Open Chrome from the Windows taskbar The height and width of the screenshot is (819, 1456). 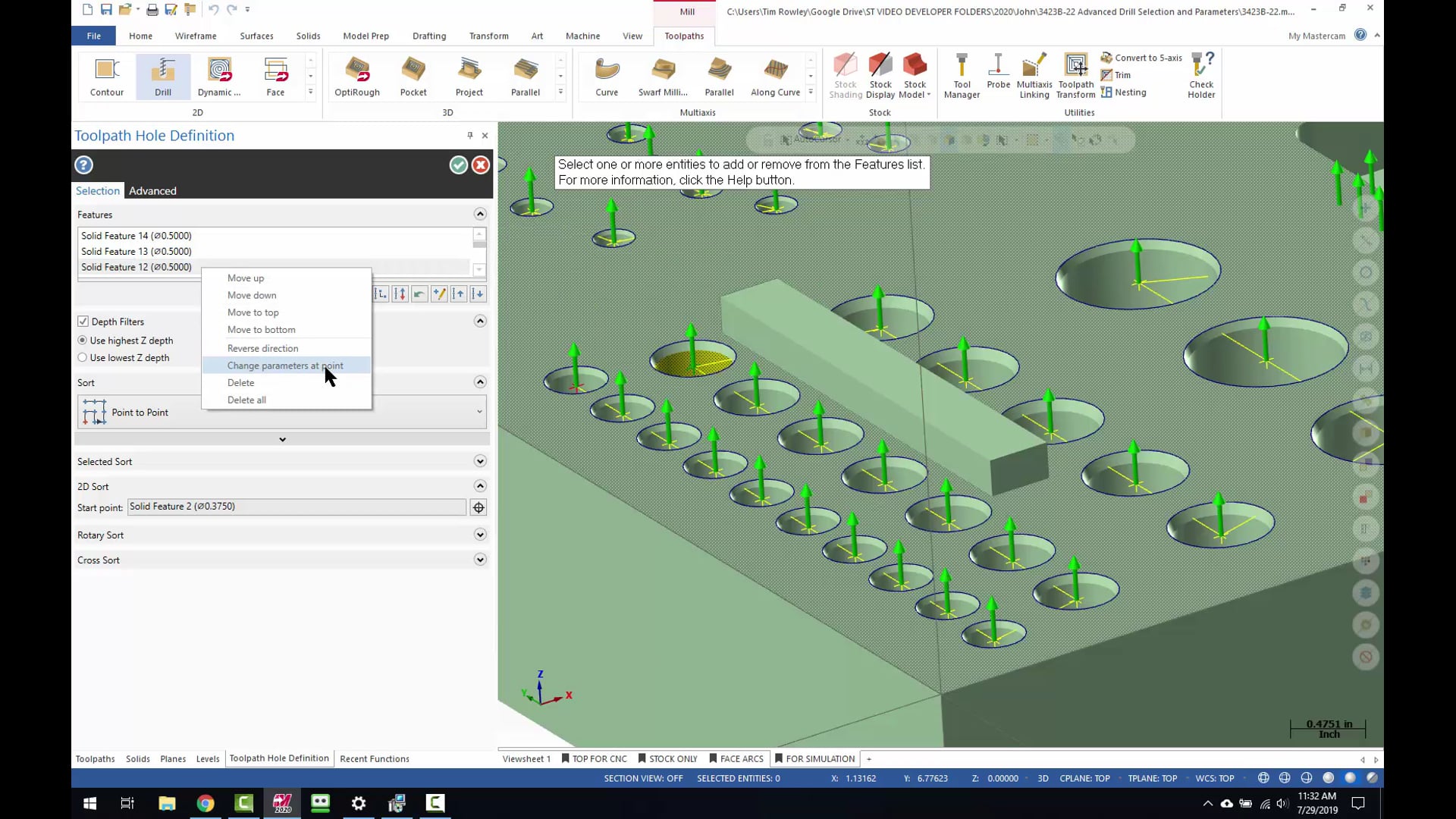206,803
